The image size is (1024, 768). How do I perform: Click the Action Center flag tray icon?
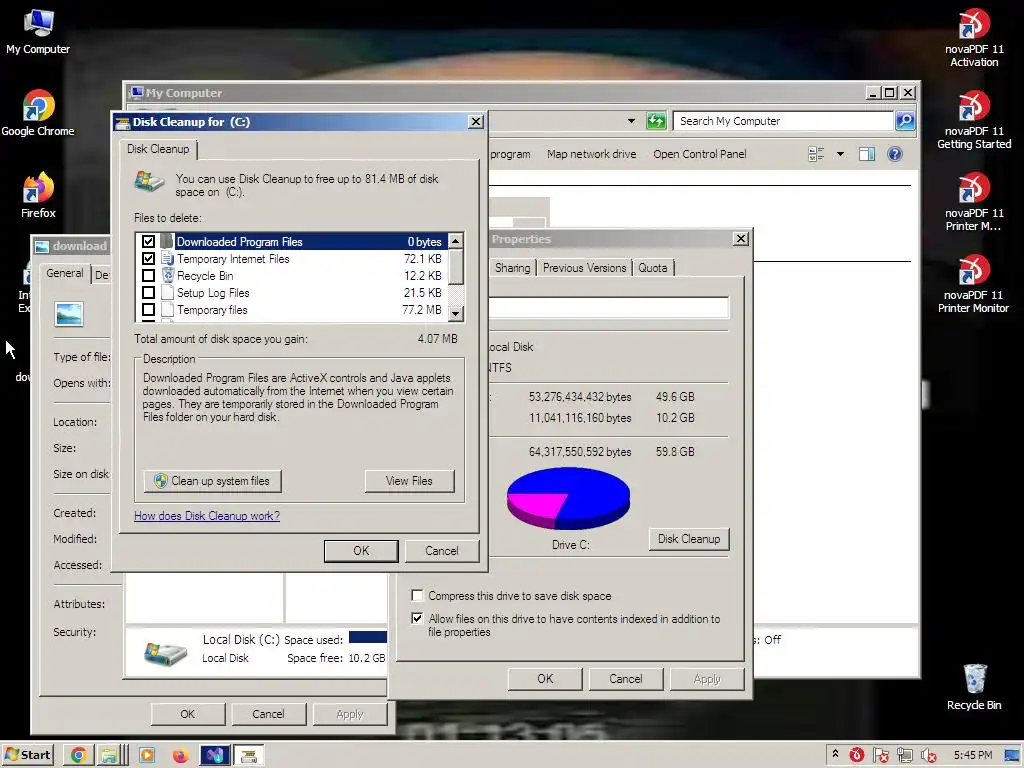click(881, 755)
